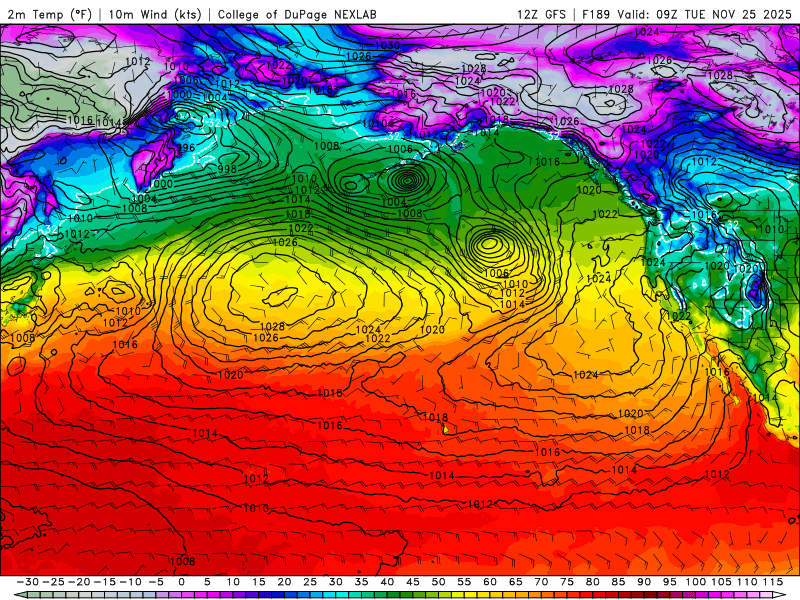Click the -25 value on the temperature scale

click(54, 582)
